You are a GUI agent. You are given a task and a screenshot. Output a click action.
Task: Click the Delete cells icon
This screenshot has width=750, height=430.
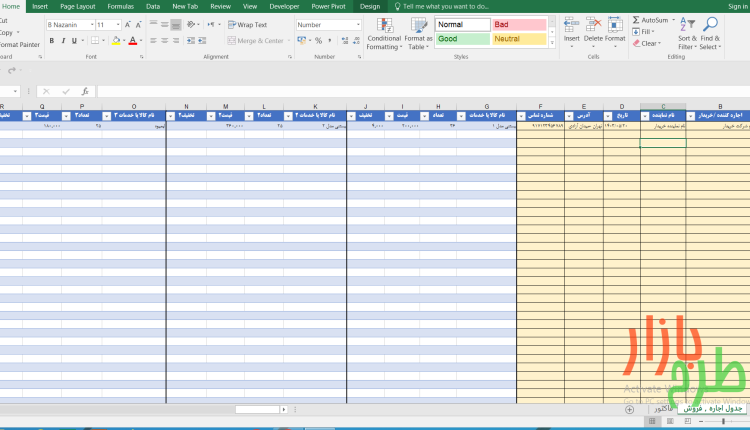click(x=593, y=25)
